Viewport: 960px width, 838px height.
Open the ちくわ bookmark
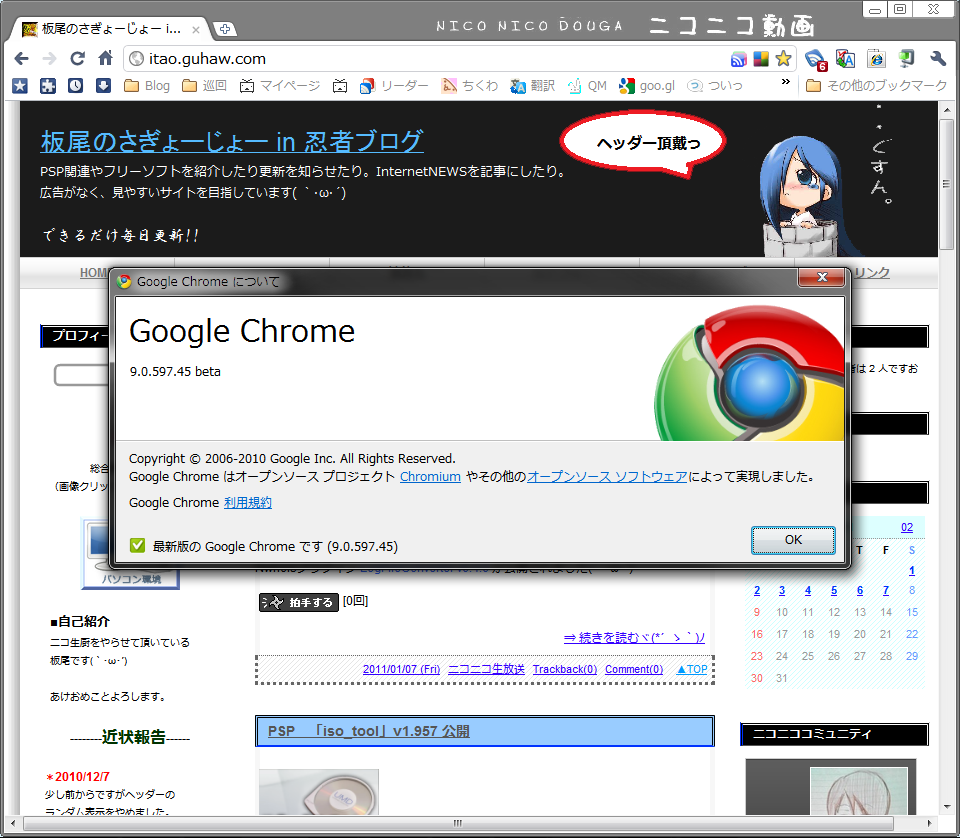470,86
